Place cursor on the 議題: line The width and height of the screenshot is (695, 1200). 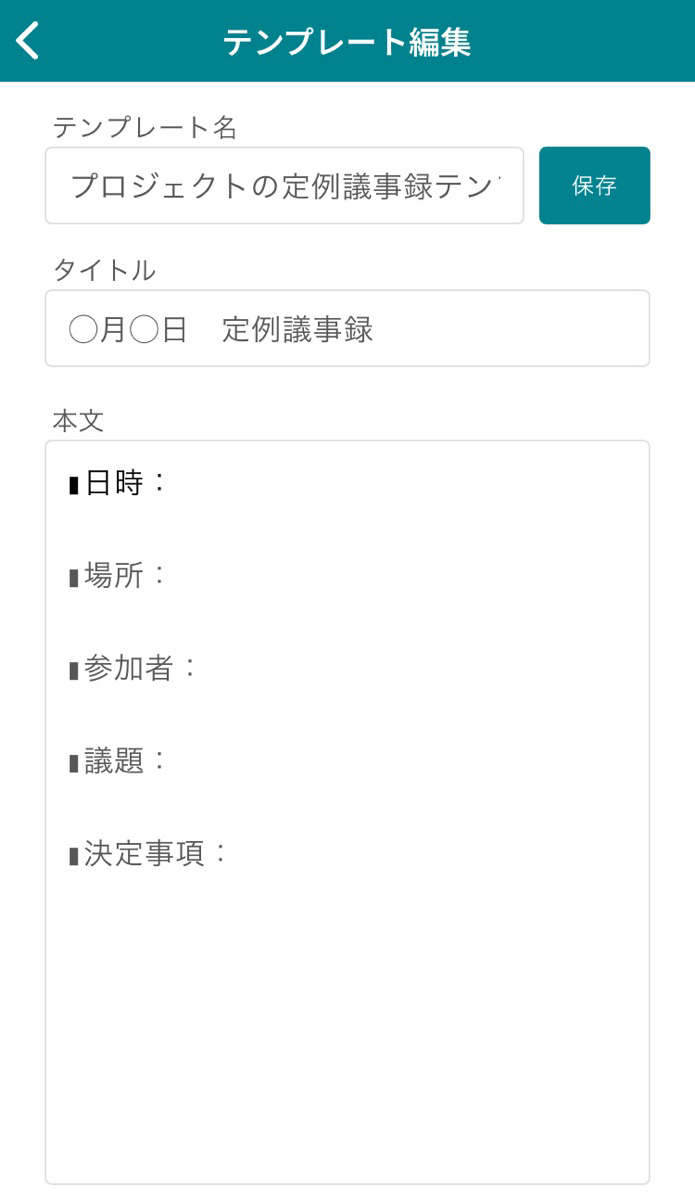[x=126, y=761]
